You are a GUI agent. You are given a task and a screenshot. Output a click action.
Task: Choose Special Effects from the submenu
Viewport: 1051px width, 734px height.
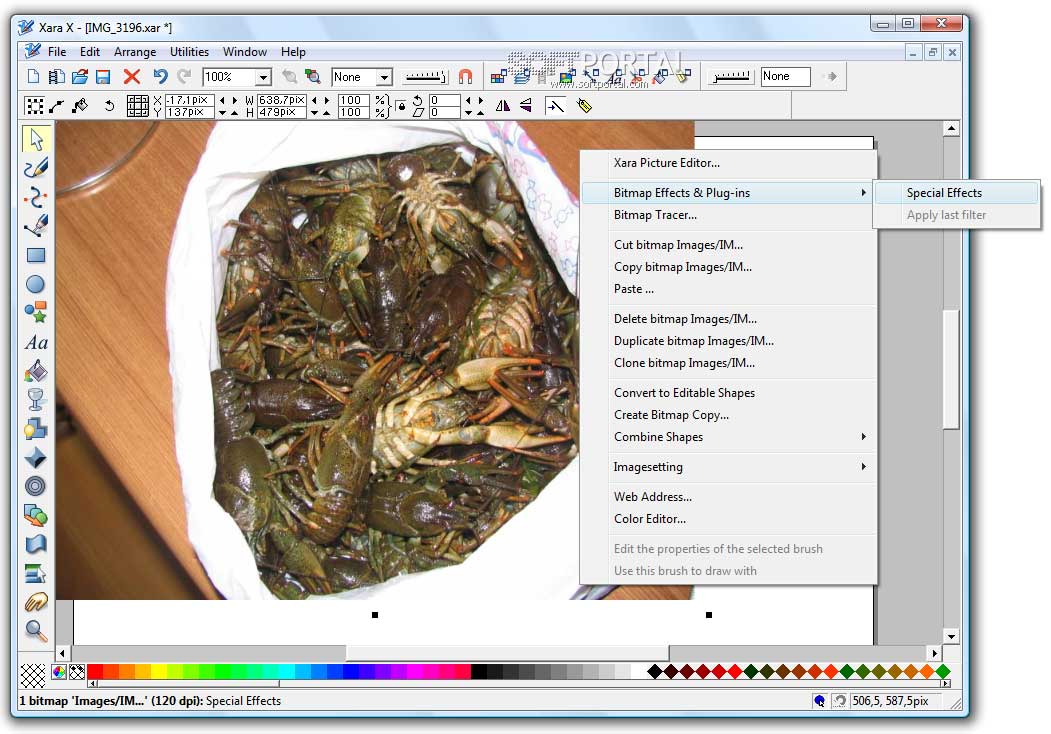pyautogui.click(x=944, y=193)
